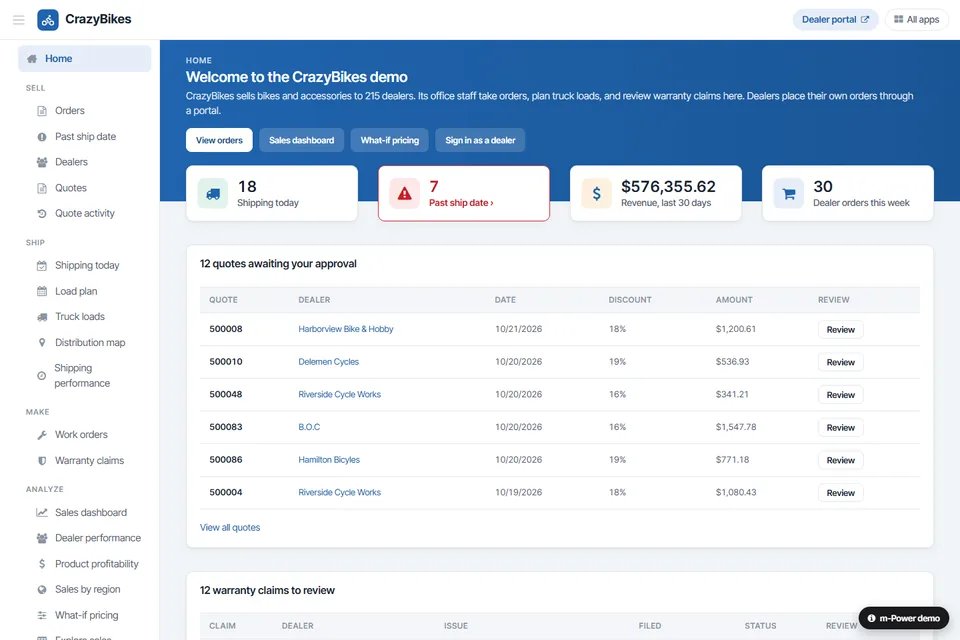The height and width of the screenshot is (640, 960).
Task: Click the green truck icon on Shipping today card
Action: click(213, 194)
